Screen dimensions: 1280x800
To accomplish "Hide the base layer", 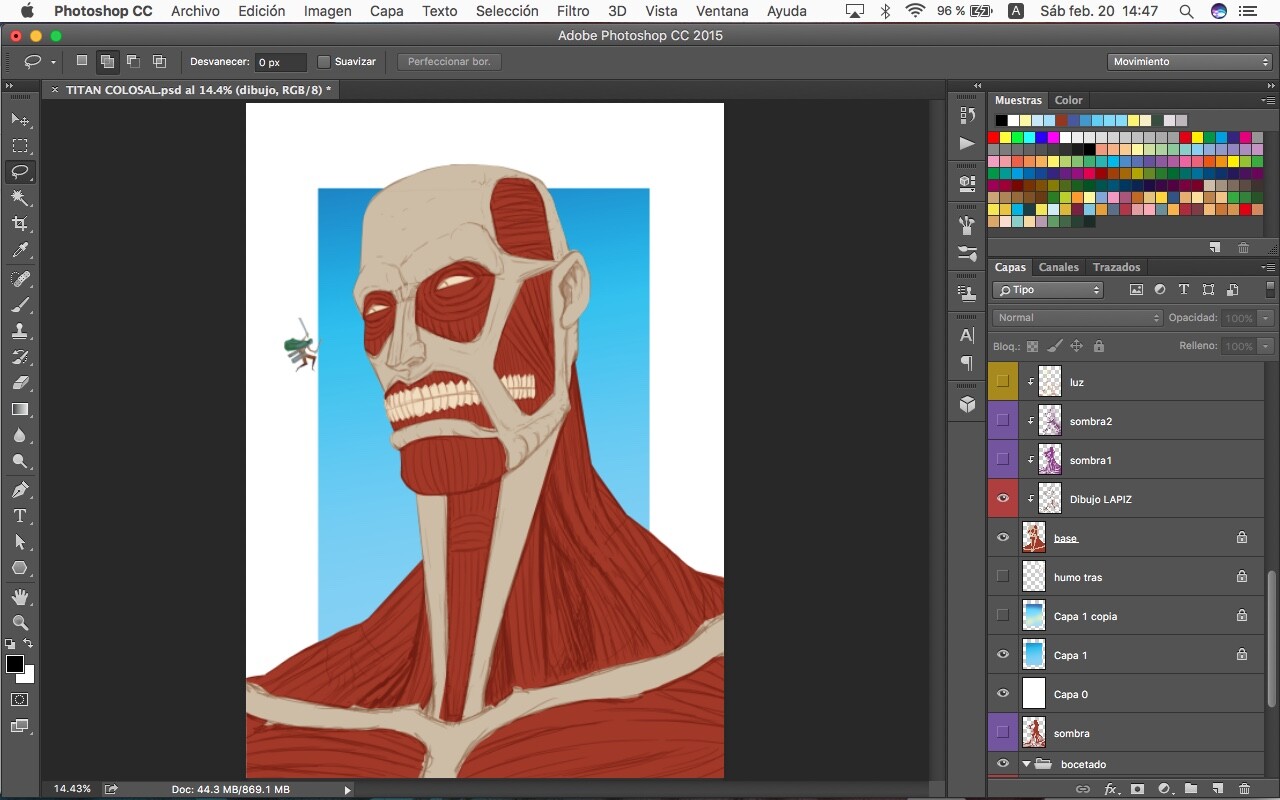I will (x=1003, y=538).
